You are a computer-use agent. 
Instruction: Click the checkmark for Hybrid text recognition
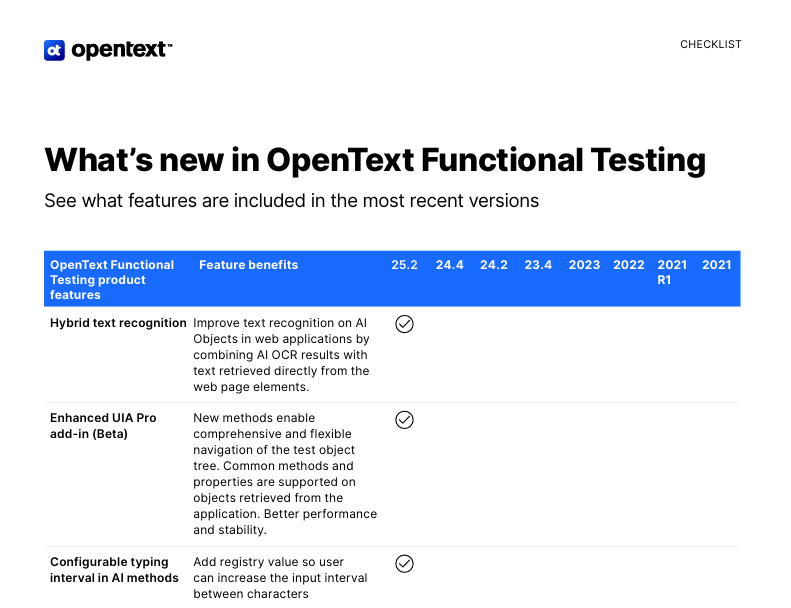404,324
